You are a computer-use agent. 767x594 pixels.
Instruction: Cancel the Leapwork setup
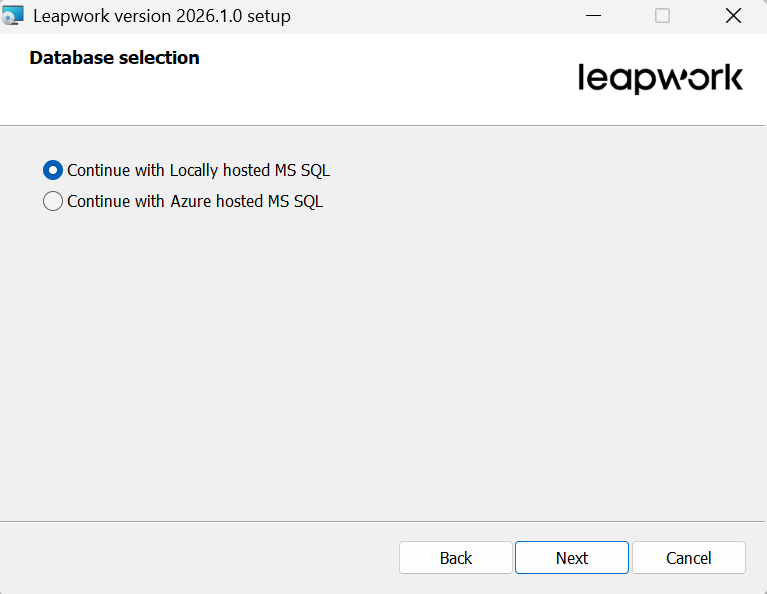click(x=689, y=557)
